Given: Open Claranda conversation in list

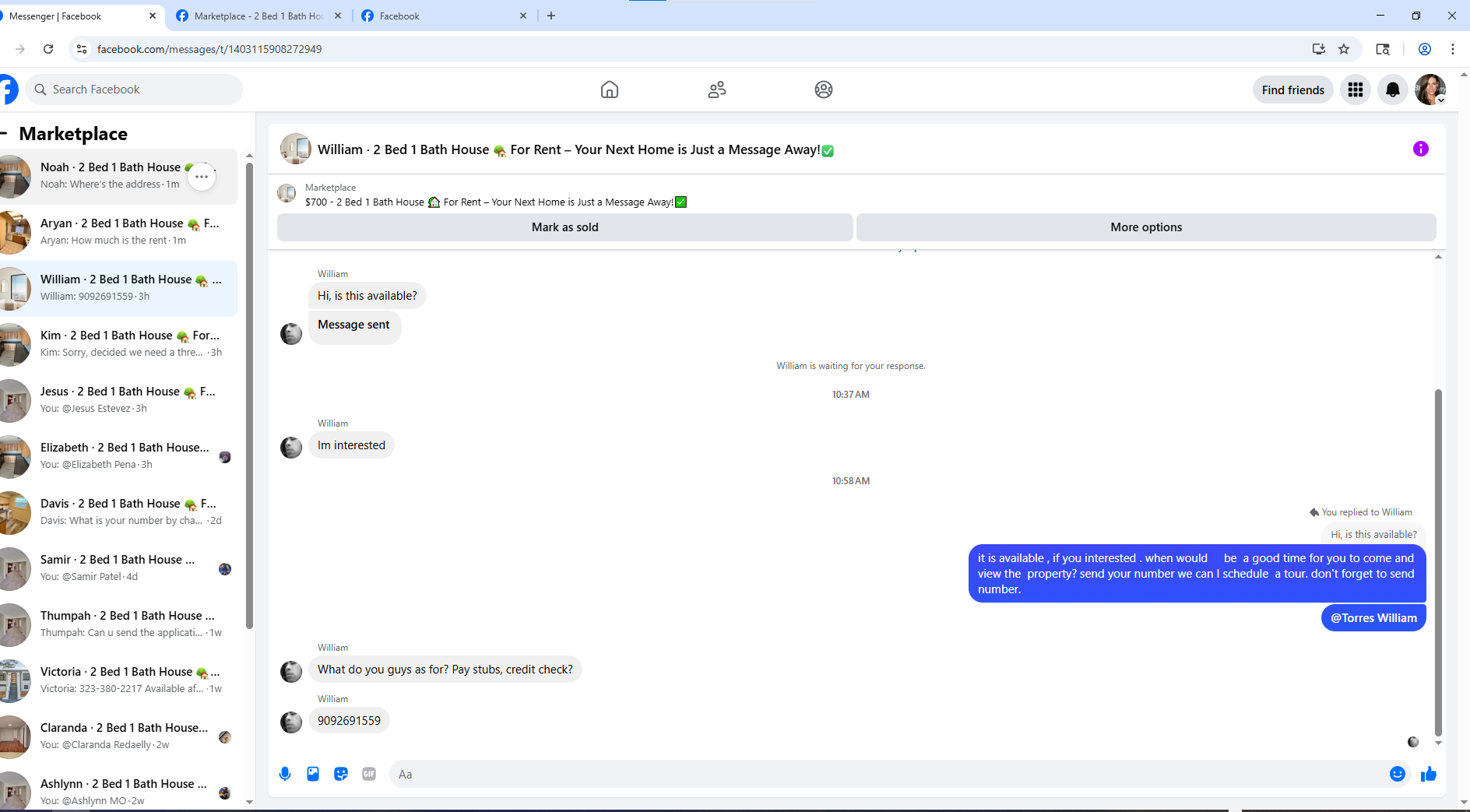Looking at the screenshot, I should click(118, 737).
